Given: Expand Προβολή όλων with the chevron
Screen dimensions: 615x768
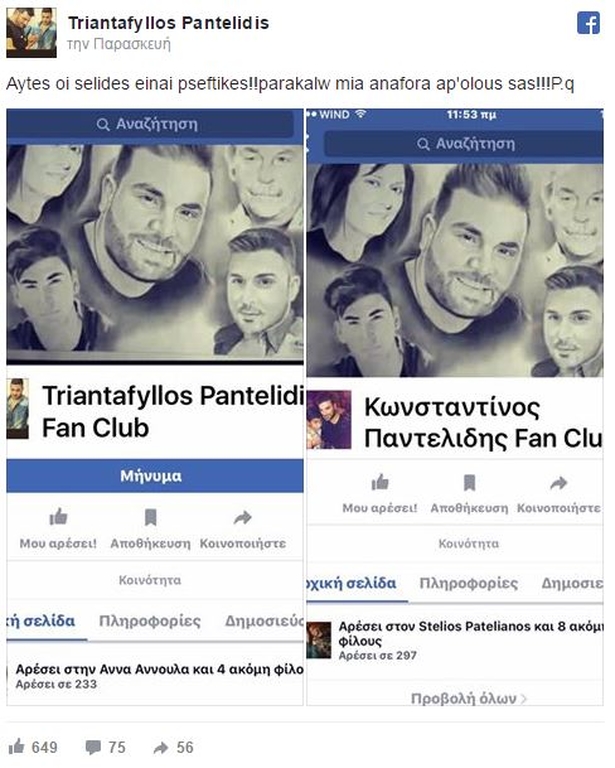Looking at the screenshot, I should [x=469, y=698].
